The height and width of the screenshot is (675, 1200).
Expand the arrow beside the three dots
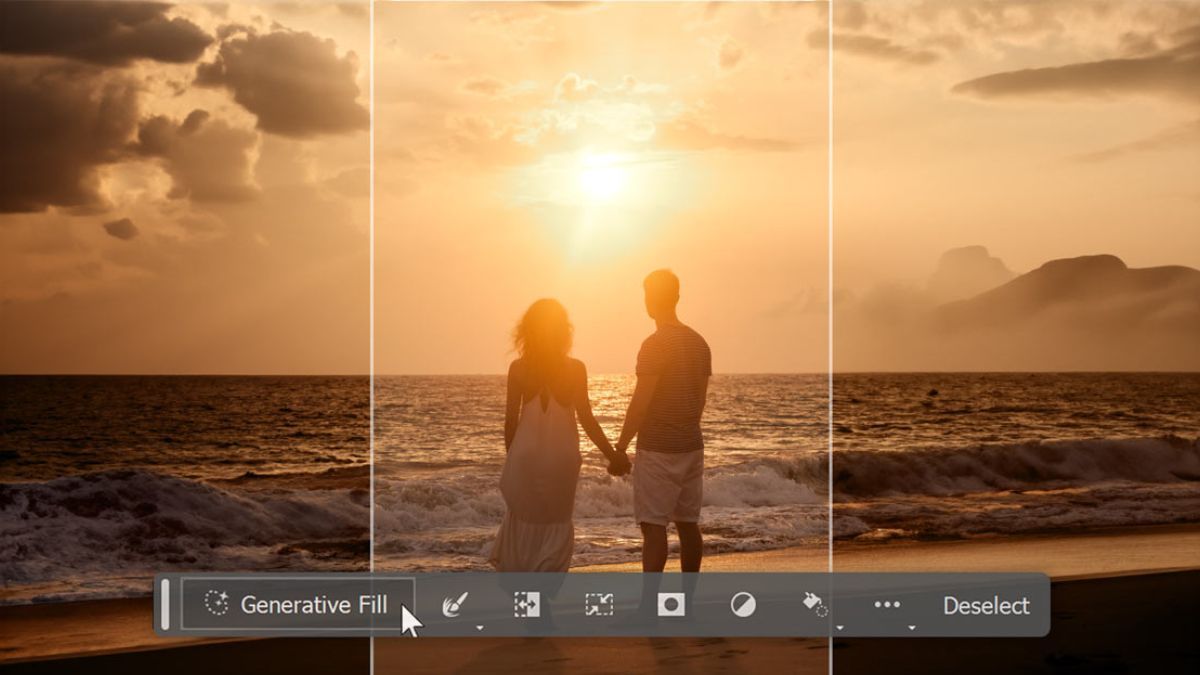click(912, 627)
